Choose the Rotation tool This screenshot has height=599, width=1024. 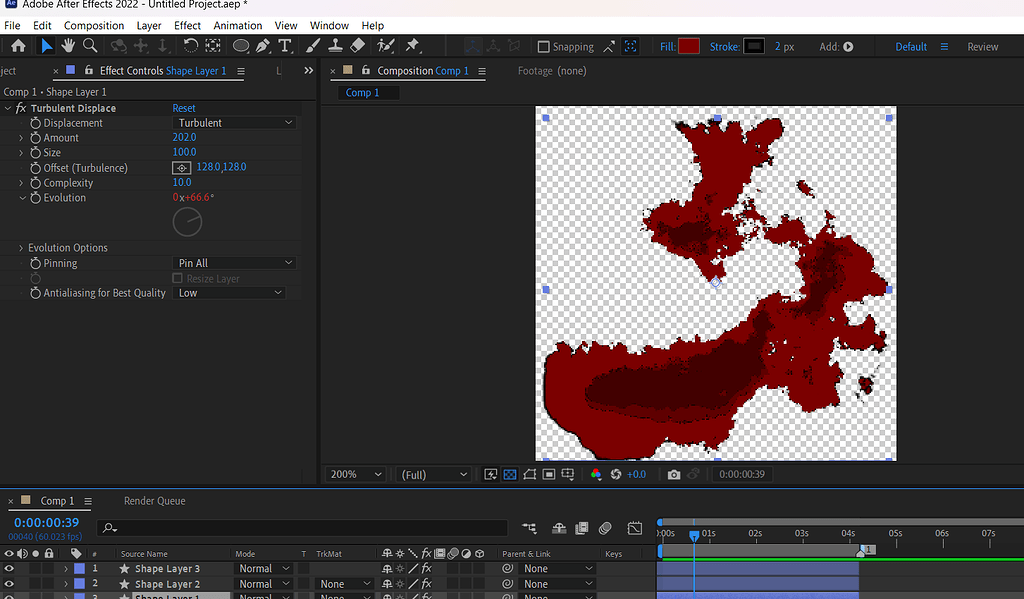(x=191, y=45)
